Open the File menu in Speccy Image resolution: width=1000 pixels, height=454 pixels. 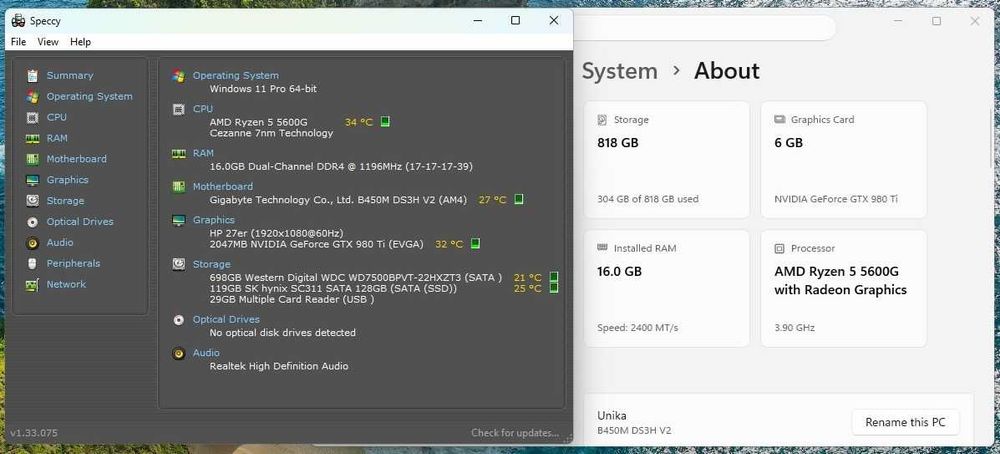[x=18, y=42]
